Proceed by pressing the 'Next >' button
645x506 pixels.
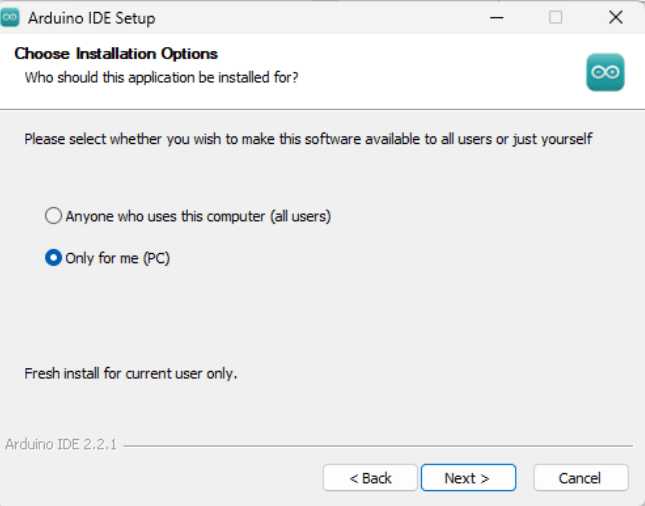[468, 478]
